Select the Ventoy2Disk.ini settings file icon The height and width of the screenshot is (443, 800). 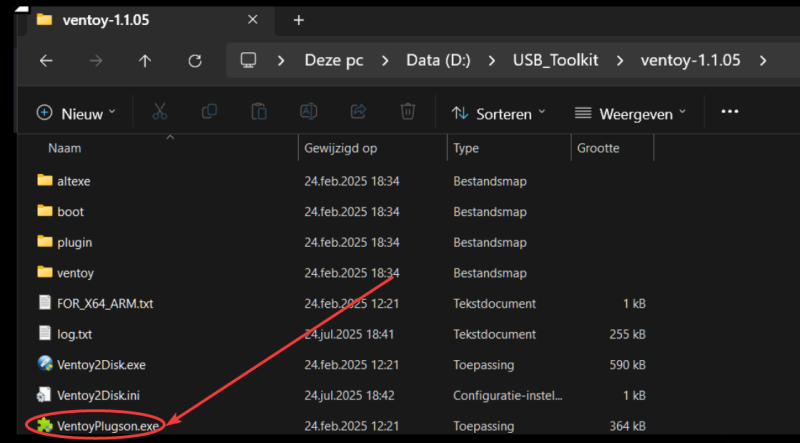click(45, 395)
